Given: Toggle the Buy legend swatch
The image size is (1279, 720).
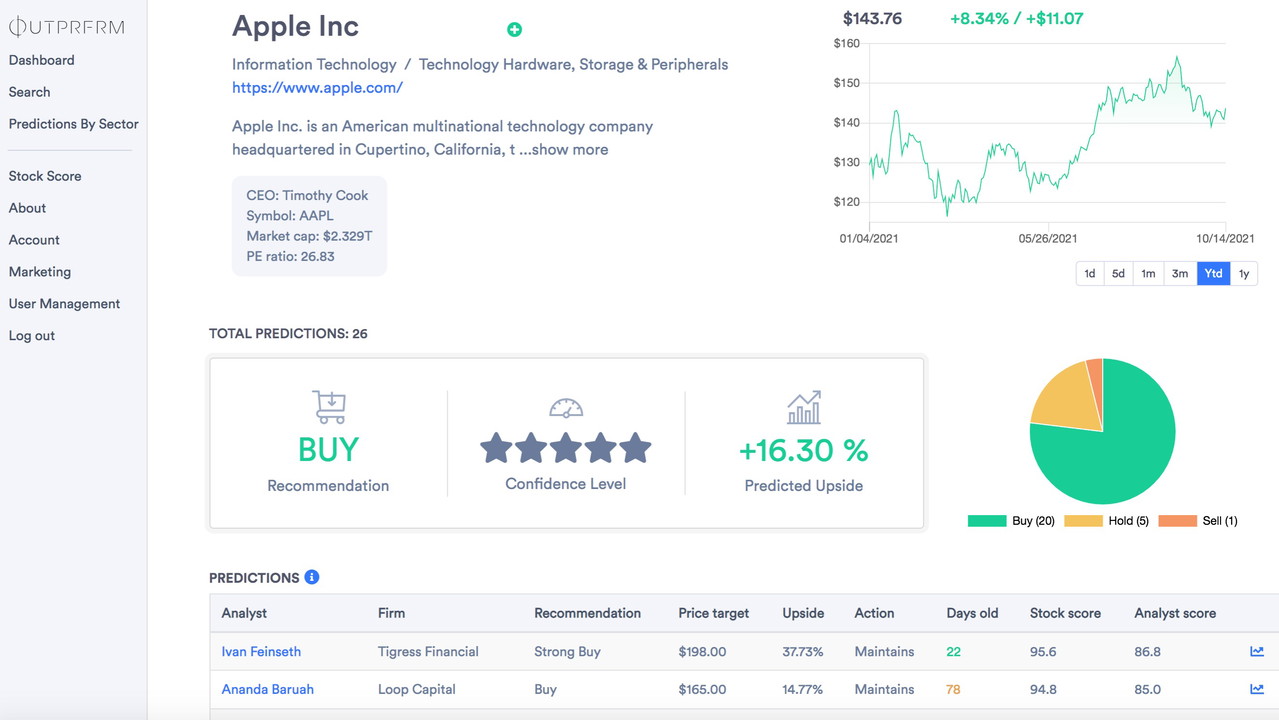Looking at the screenshot, I should [x=987, y=521].
